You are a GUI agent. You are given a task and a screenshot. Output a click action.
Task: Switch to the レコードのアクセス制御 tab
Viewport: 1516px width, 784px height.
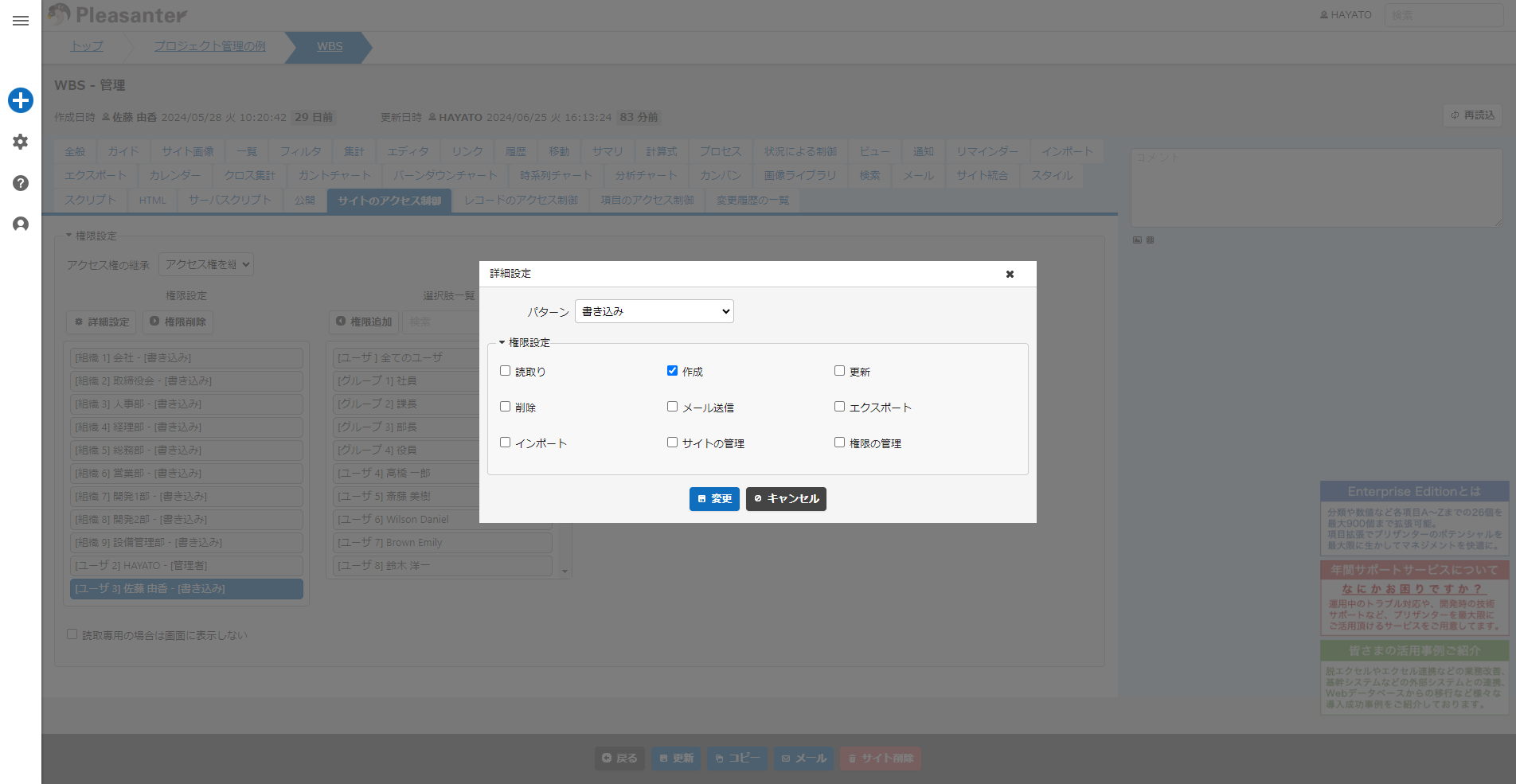click(x=522, y=201)
